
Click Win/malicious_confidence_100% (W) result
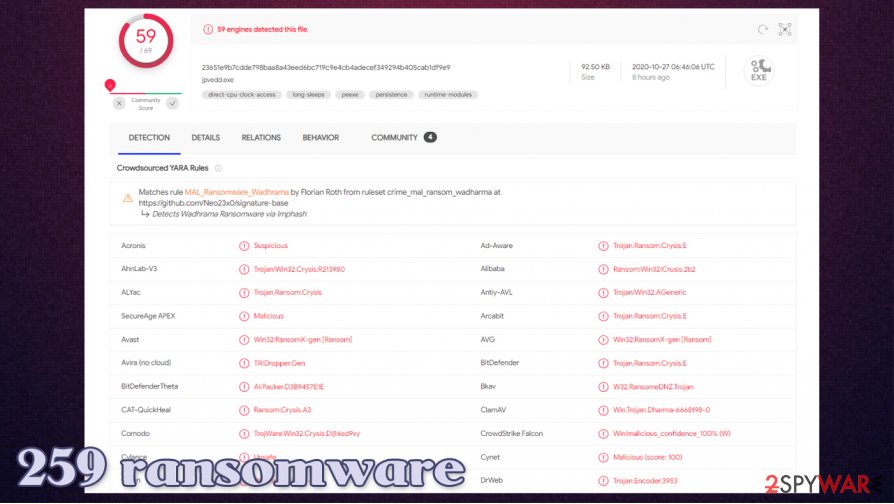point(672,434)
